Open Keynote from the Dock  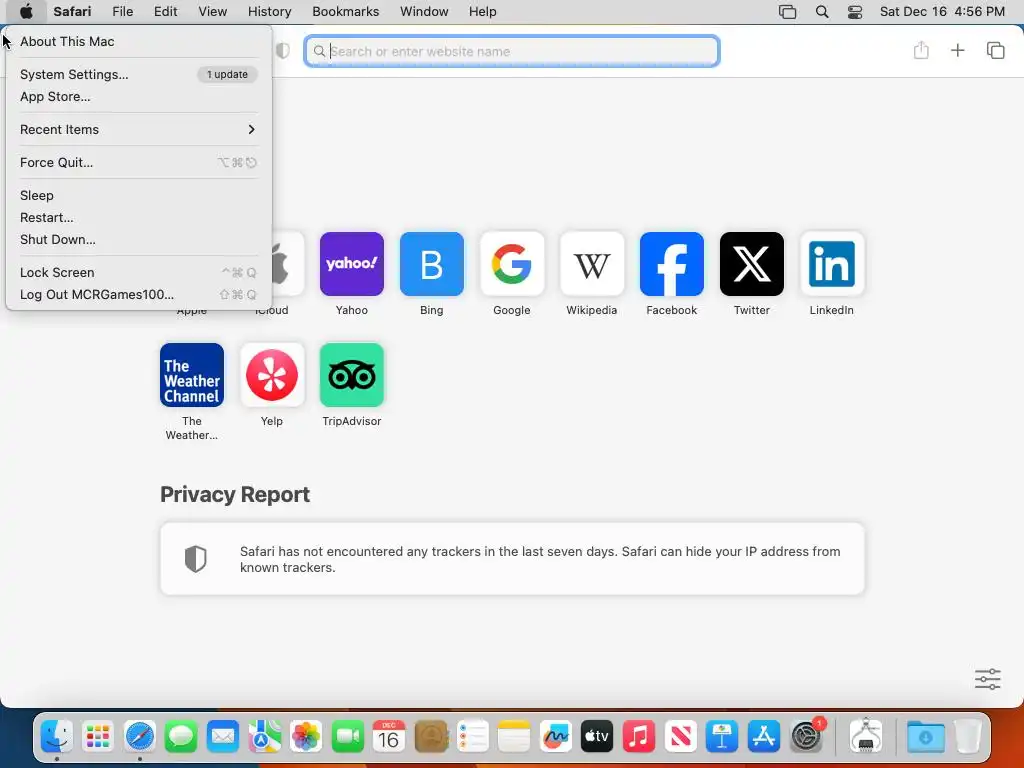tap(722, 737)
